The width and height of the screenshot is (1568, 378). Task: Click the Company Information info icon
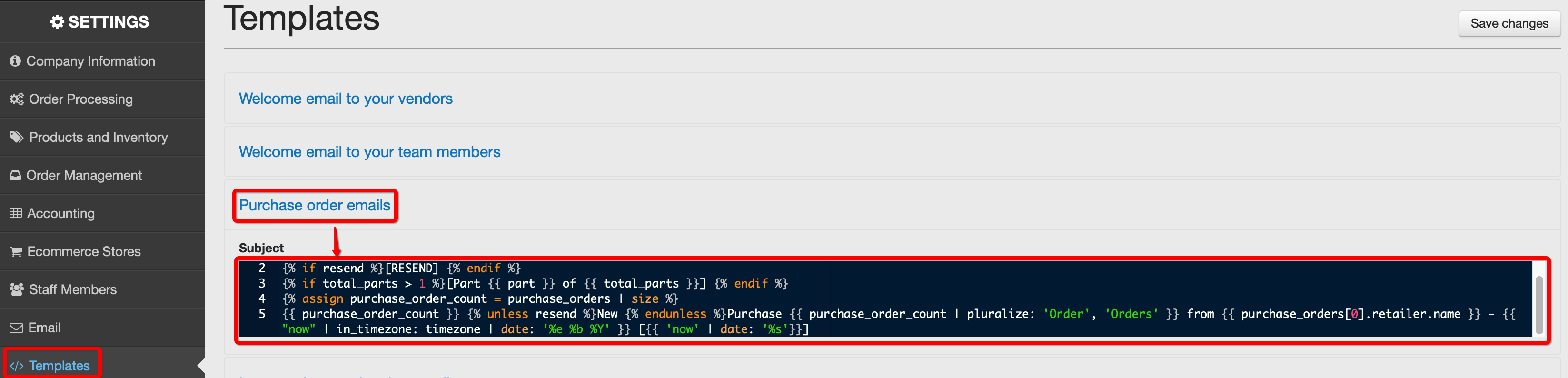tap(15, 61)
